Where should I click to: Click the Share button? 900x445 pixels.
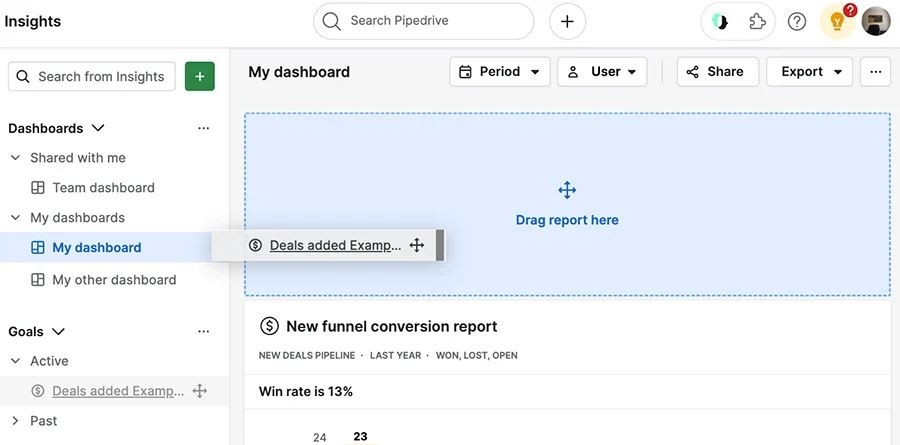pyautogui.click(x=717, y=72)
